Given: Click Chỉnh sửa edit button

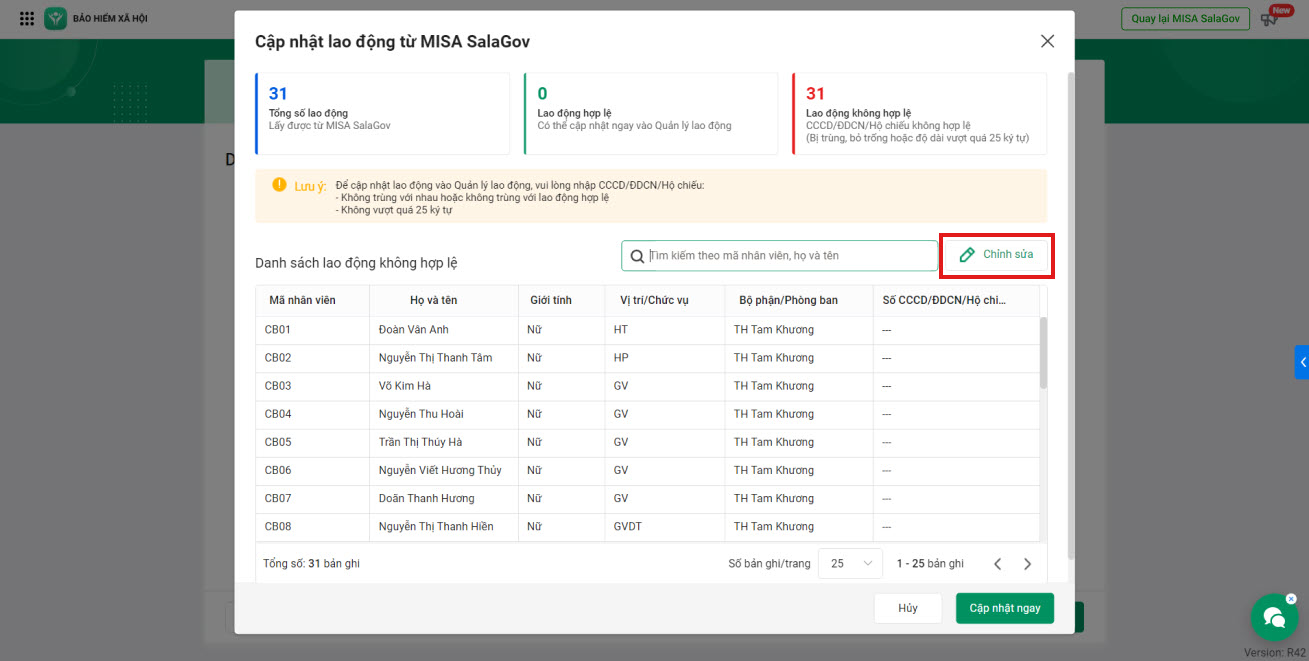Looking at the screenshot, I should pyautogui.click(x=996, y=255).
